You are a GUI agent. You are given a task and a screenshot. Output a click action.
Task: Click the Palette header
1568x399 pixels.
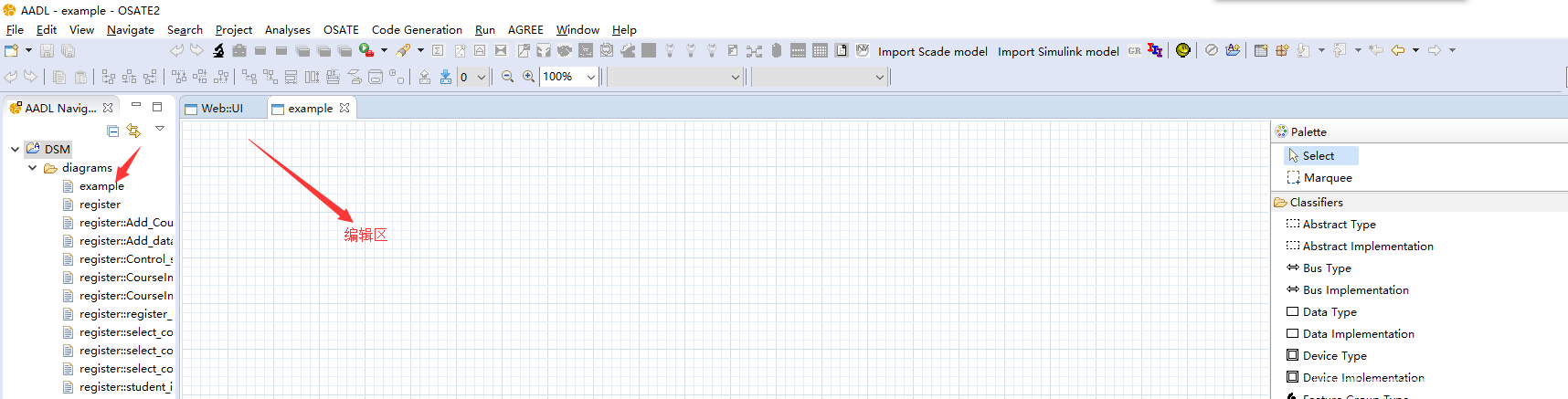(1419, 131)
